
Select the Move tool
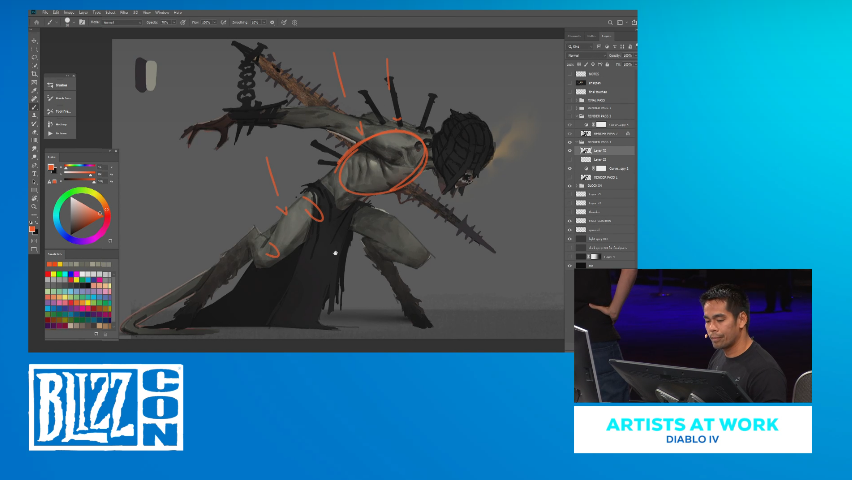pyautogui.click(x=34, y=41)
